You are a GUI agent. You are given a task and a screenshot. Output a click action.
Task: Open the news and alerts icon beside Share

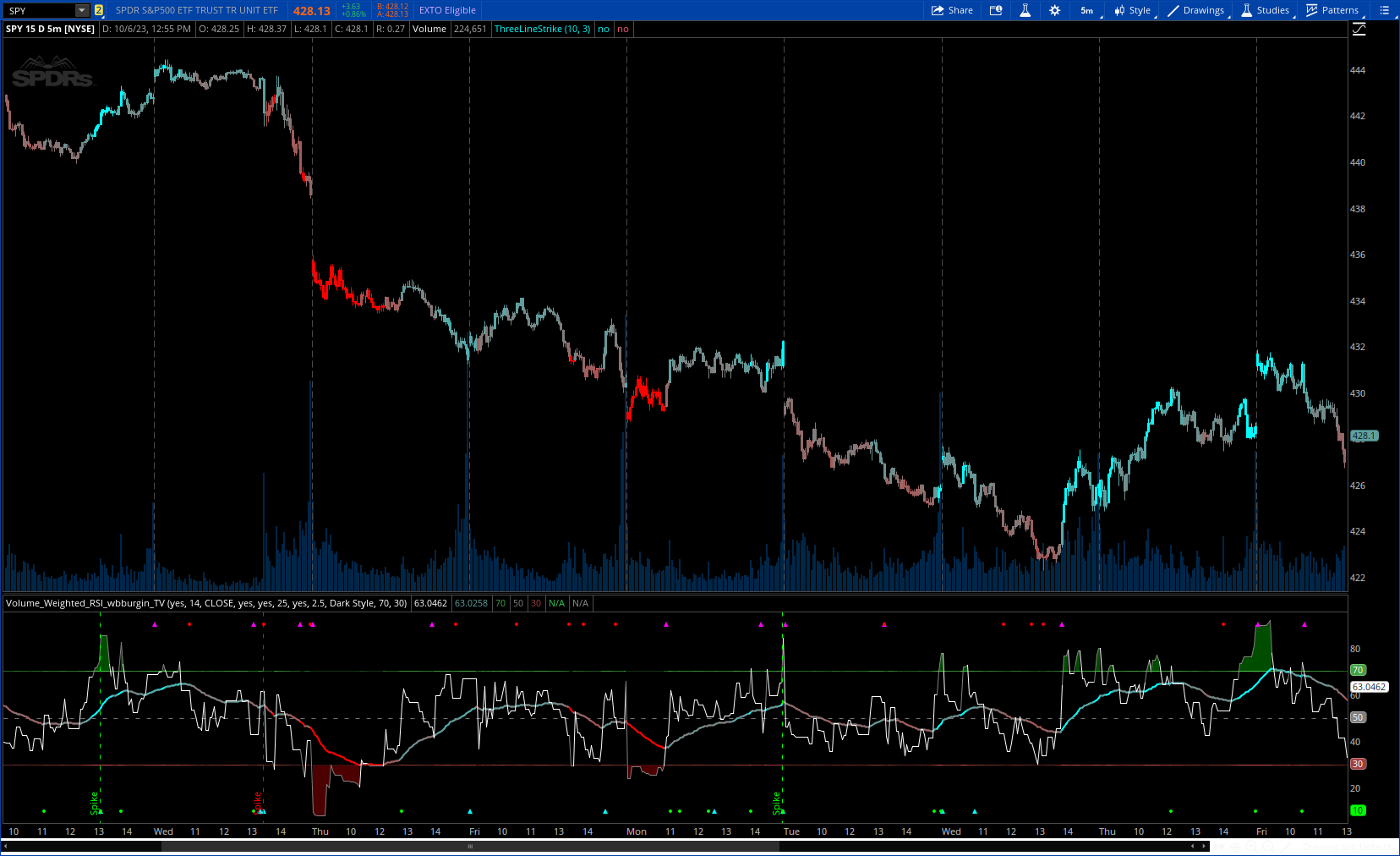pyautogui.click(x=996, y=10)
